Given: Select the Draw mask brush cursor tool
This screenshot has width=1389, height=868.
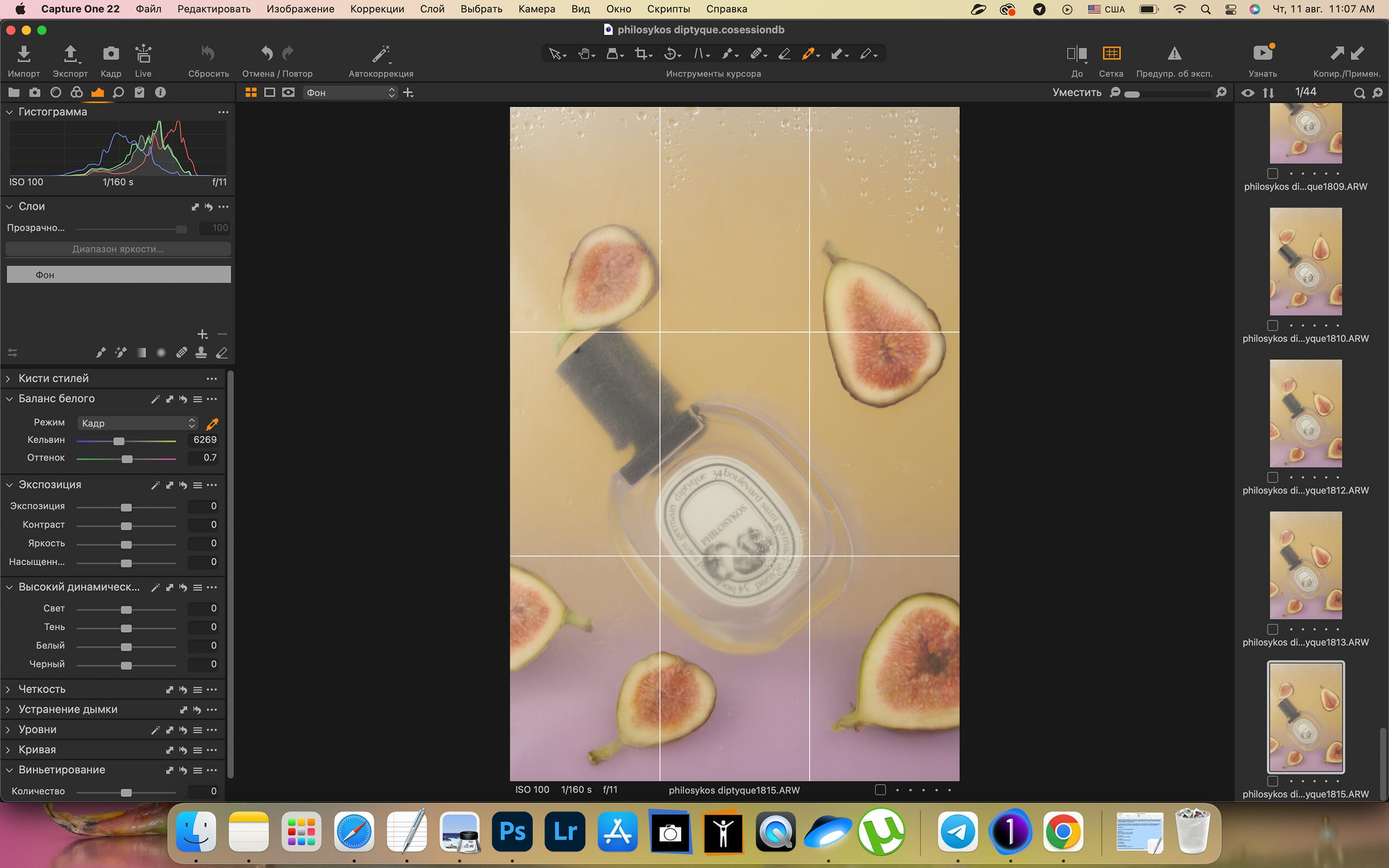Looking at the screenshot, I should click(728, 54).
